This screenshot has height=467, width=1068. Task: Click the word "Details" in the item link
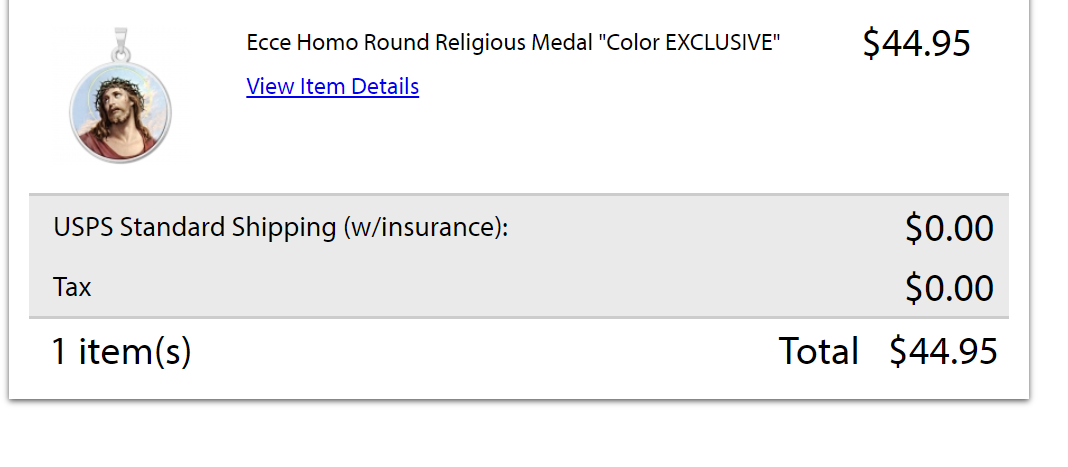(384, 86)
